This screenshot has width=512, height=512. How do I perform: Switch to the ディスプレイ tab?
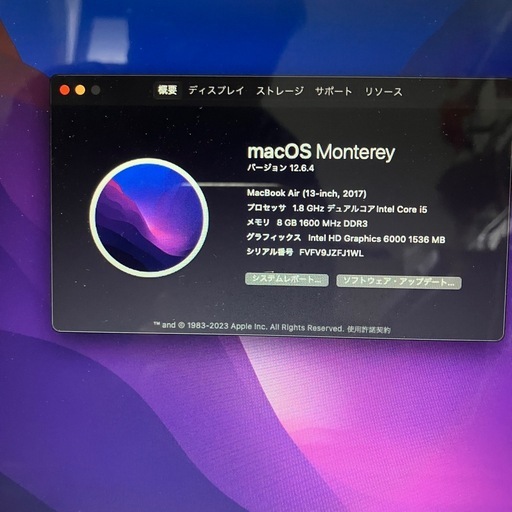(216, 90)
